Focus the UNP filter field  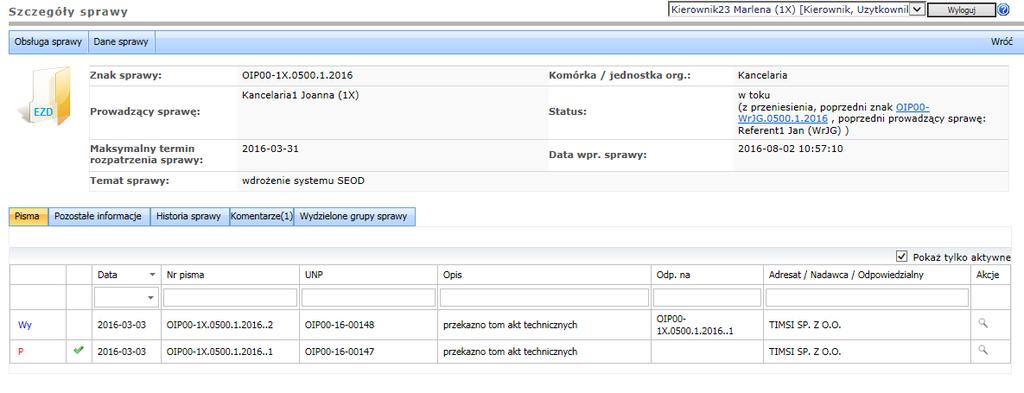(368, 298)
